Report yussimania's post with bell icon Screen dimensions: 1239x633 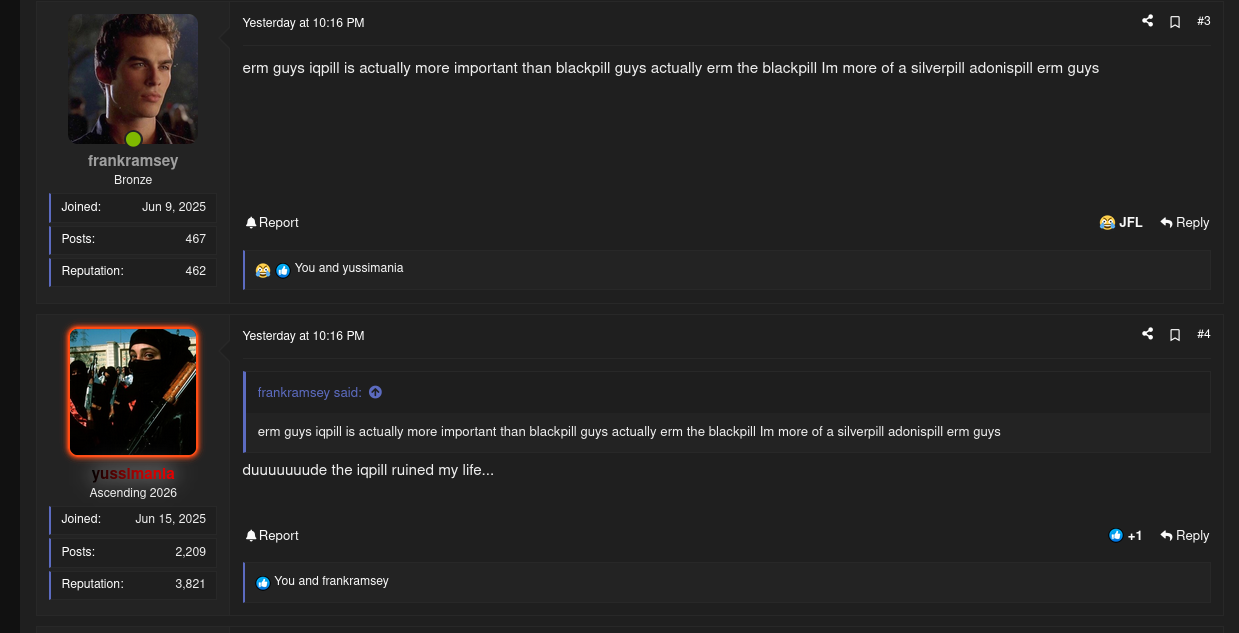pyautogui.click(x=272, y=536)
